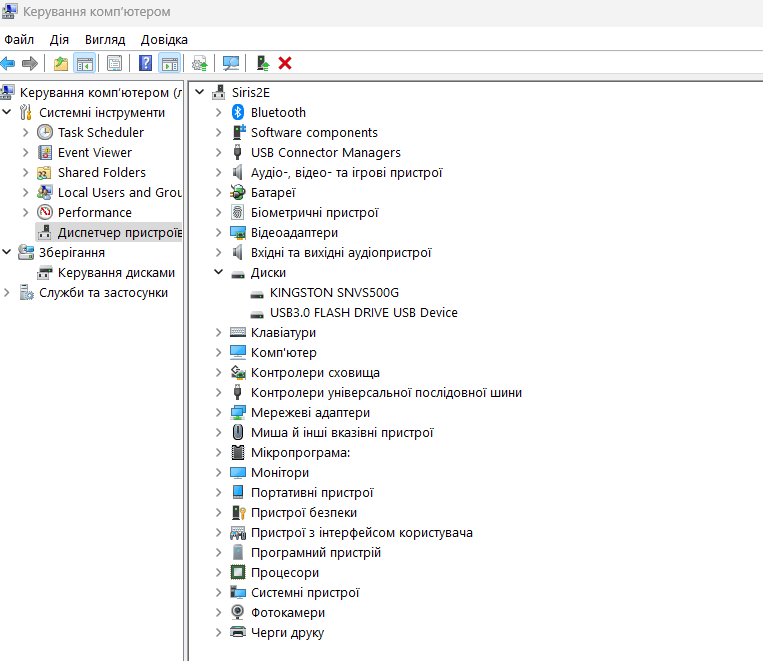
Task: Click the Task Scheduler clock icon
Action: [x=45, y=132]
